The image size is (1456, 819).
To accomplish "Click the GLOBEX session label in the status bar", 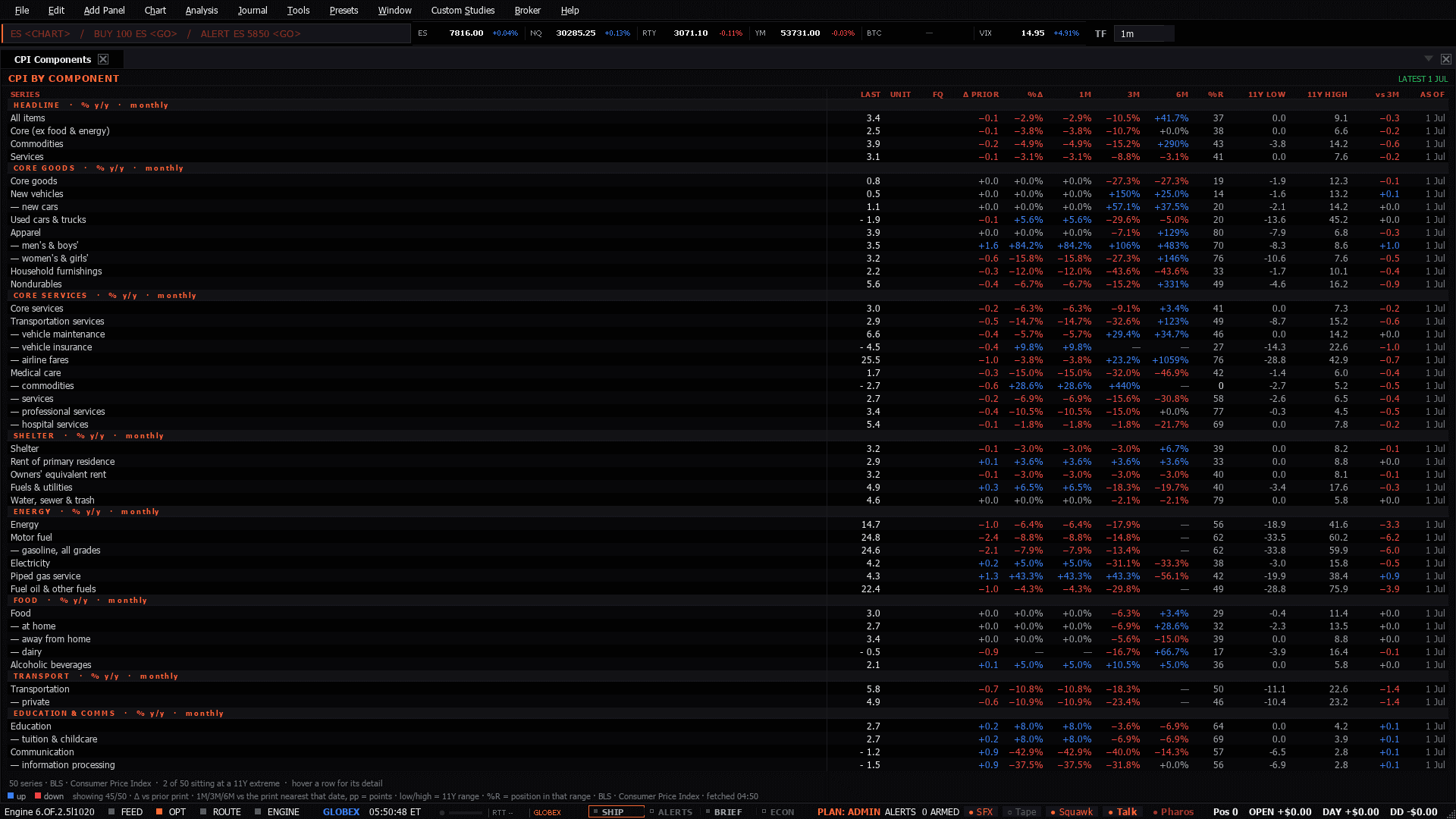I will (341, 811).
